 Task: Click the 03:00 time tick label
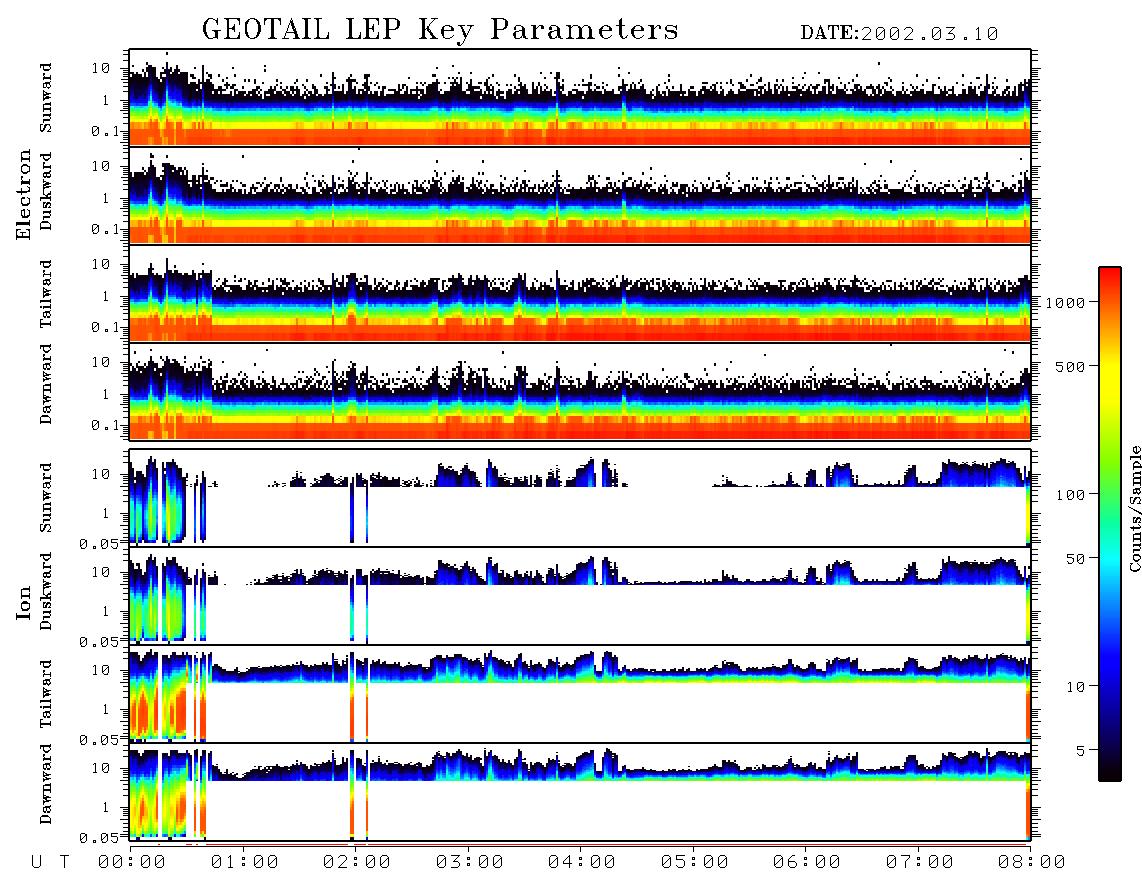pos(470,863)
